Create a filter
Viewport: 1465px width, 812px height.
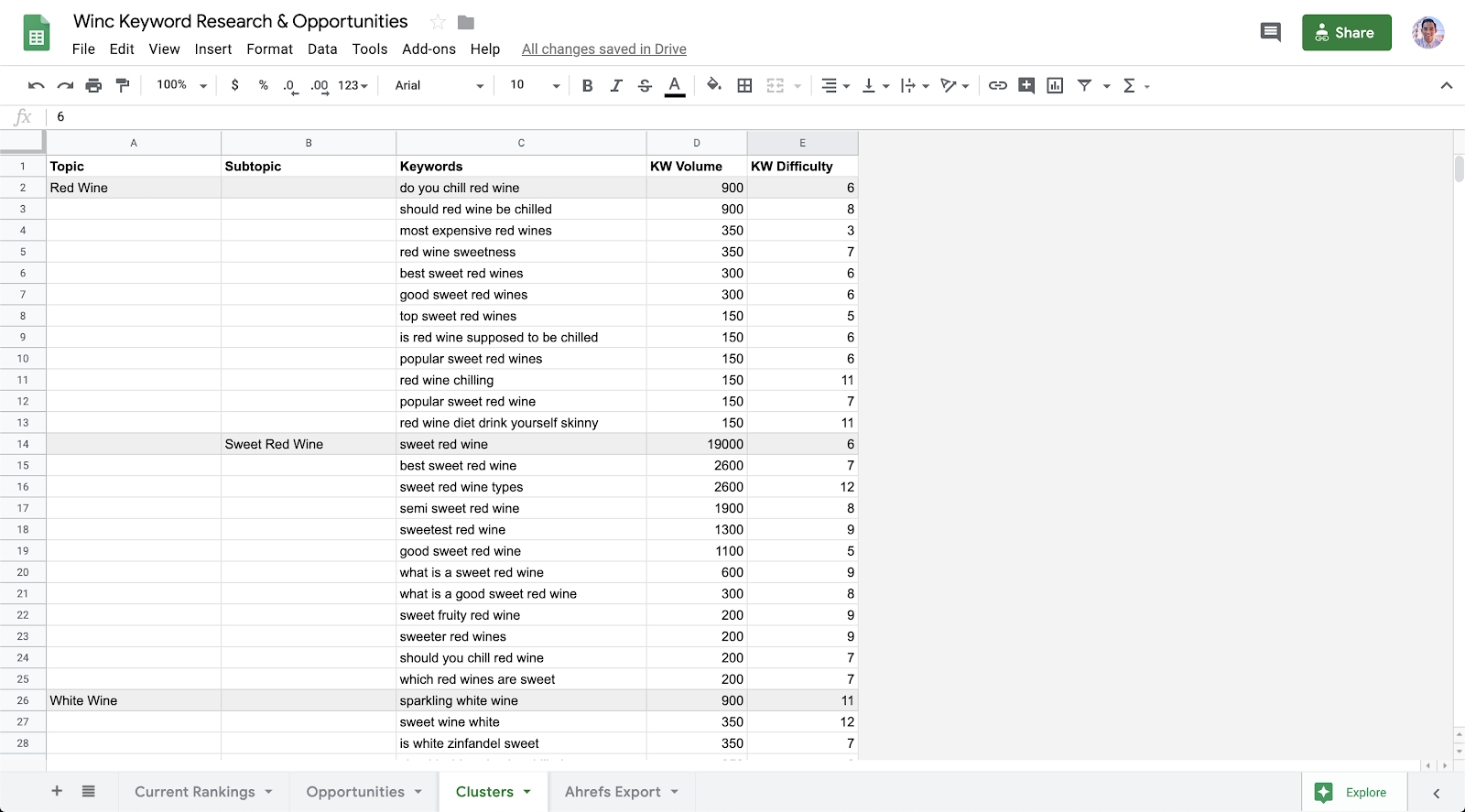[1084, 85]
